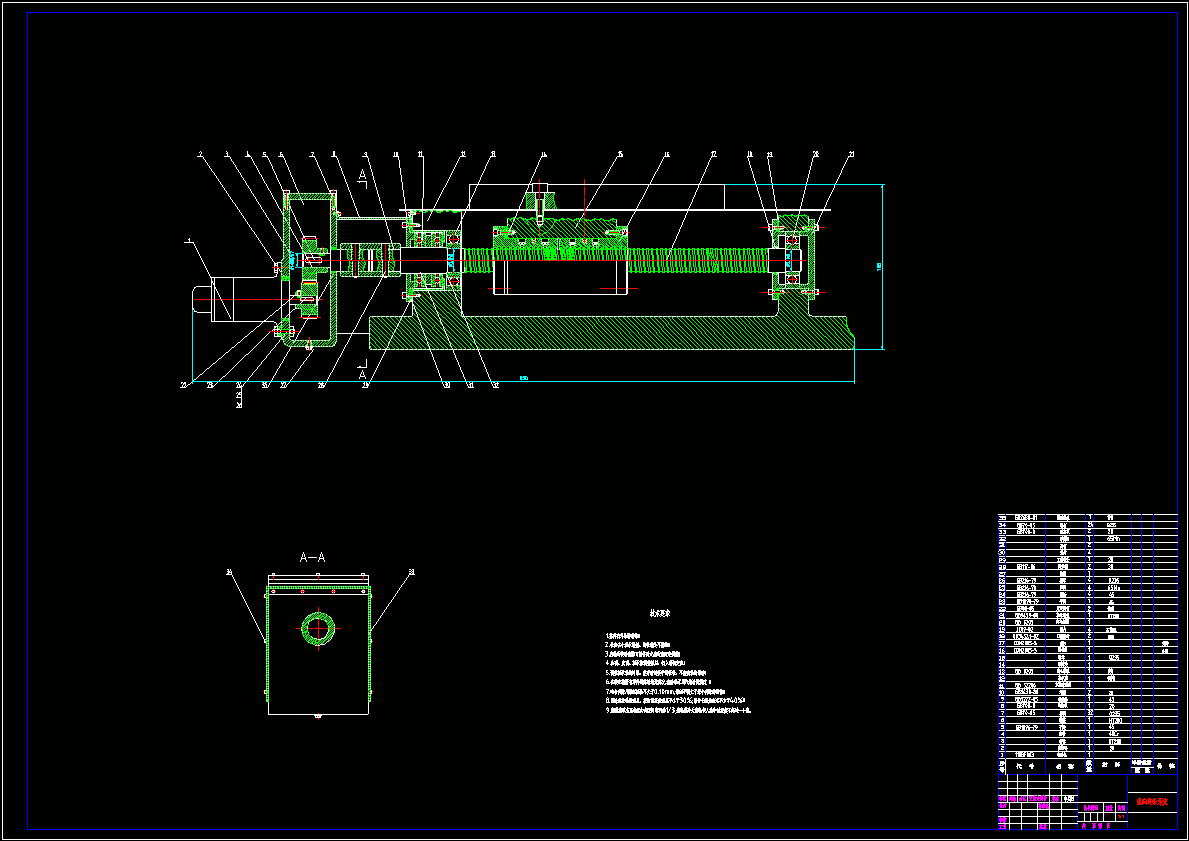Click the overall length dimension value at bottom
The width and height of the screenshot is (1189, 841).
[524, 378]
